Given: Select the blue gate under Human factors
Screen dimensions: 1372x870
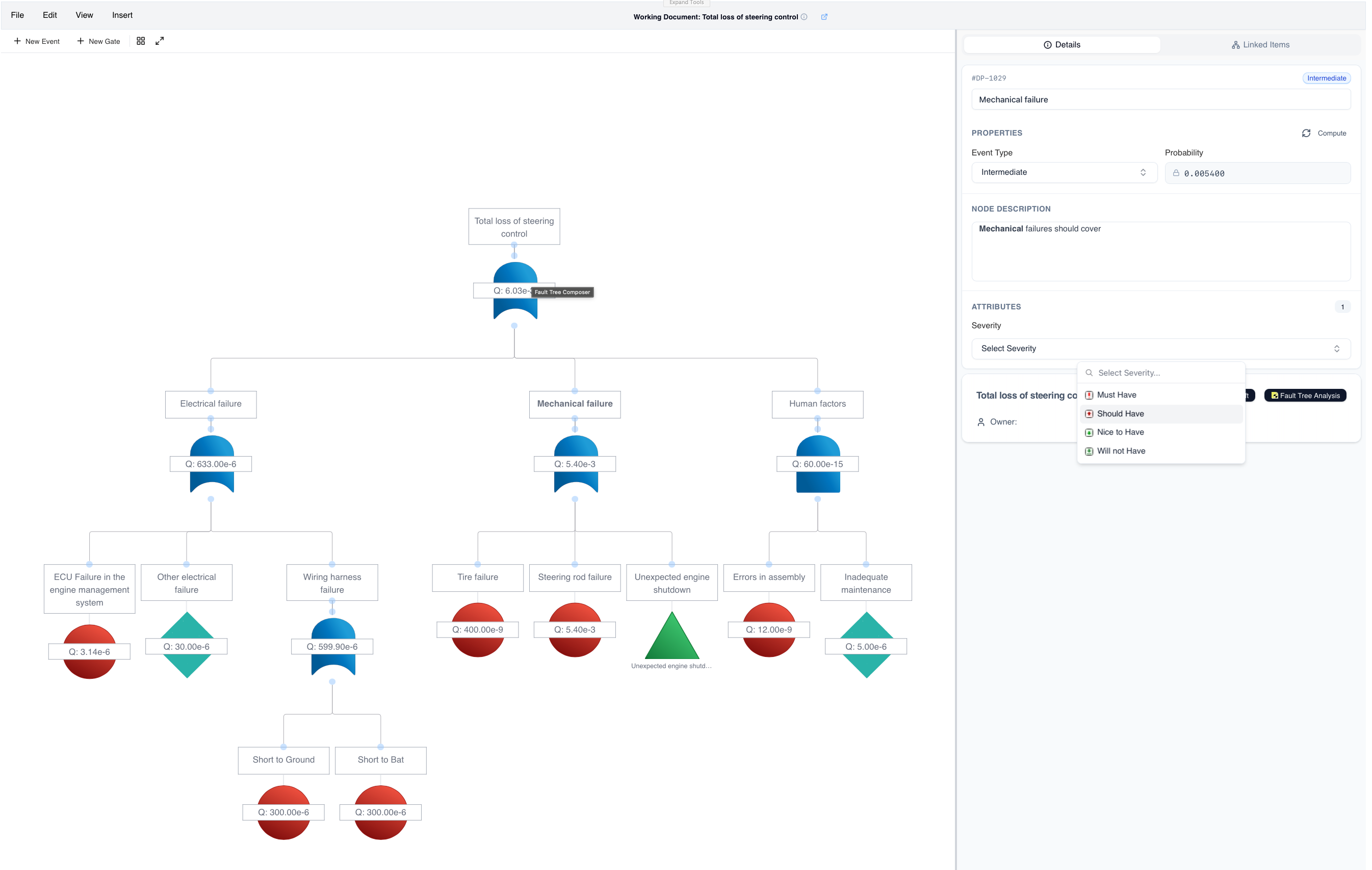Looking at the screenshot, I should 818,482.
